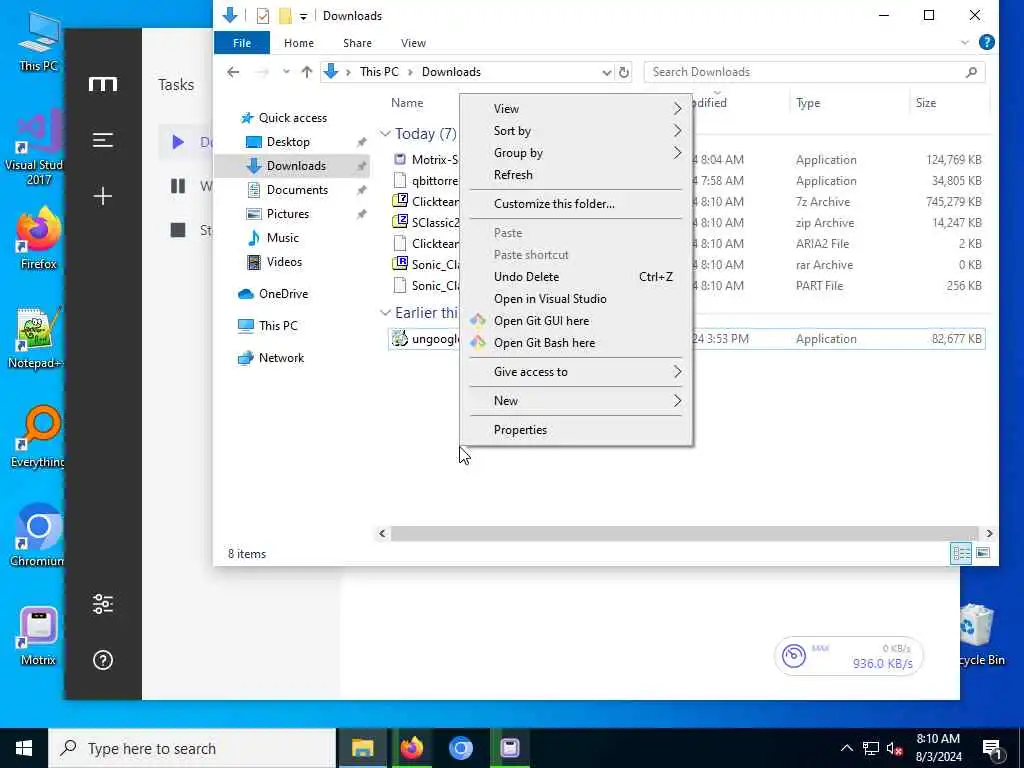
Task: Choose Customize this folder...
Action: 576,204
